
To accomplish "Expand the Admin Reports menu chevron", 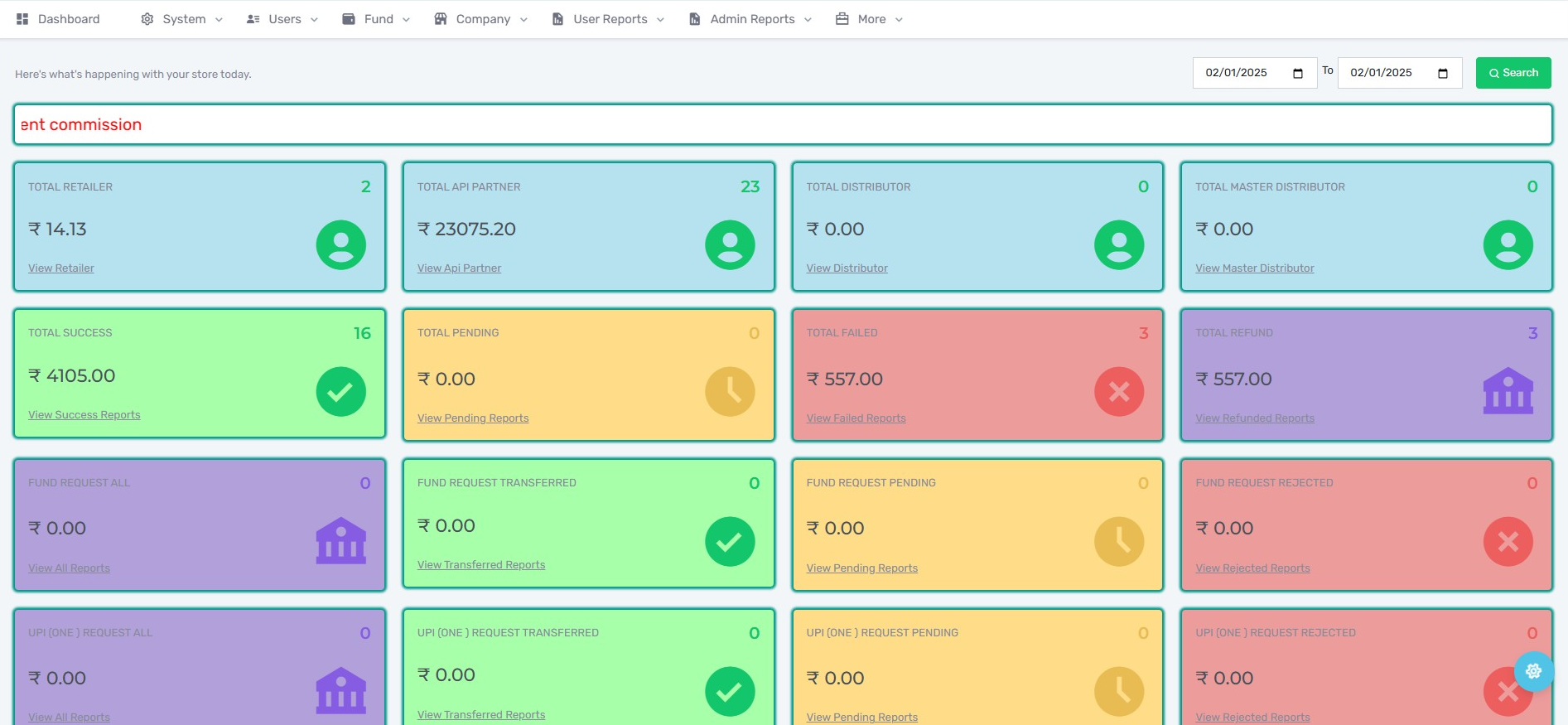I will [808, 20].
